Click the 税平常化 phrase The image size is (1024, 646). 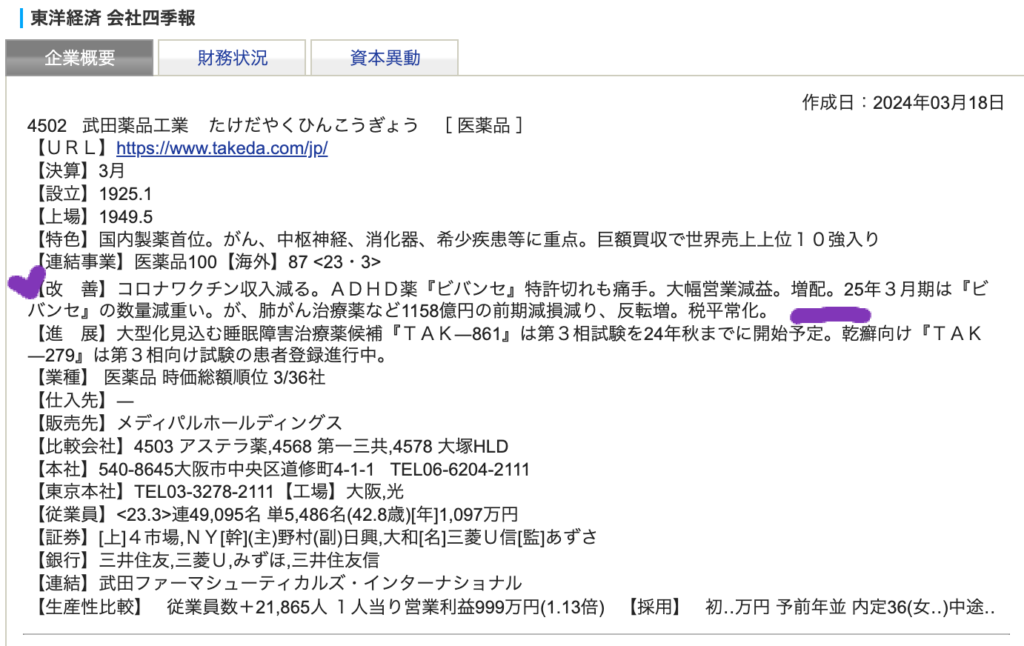722,311
